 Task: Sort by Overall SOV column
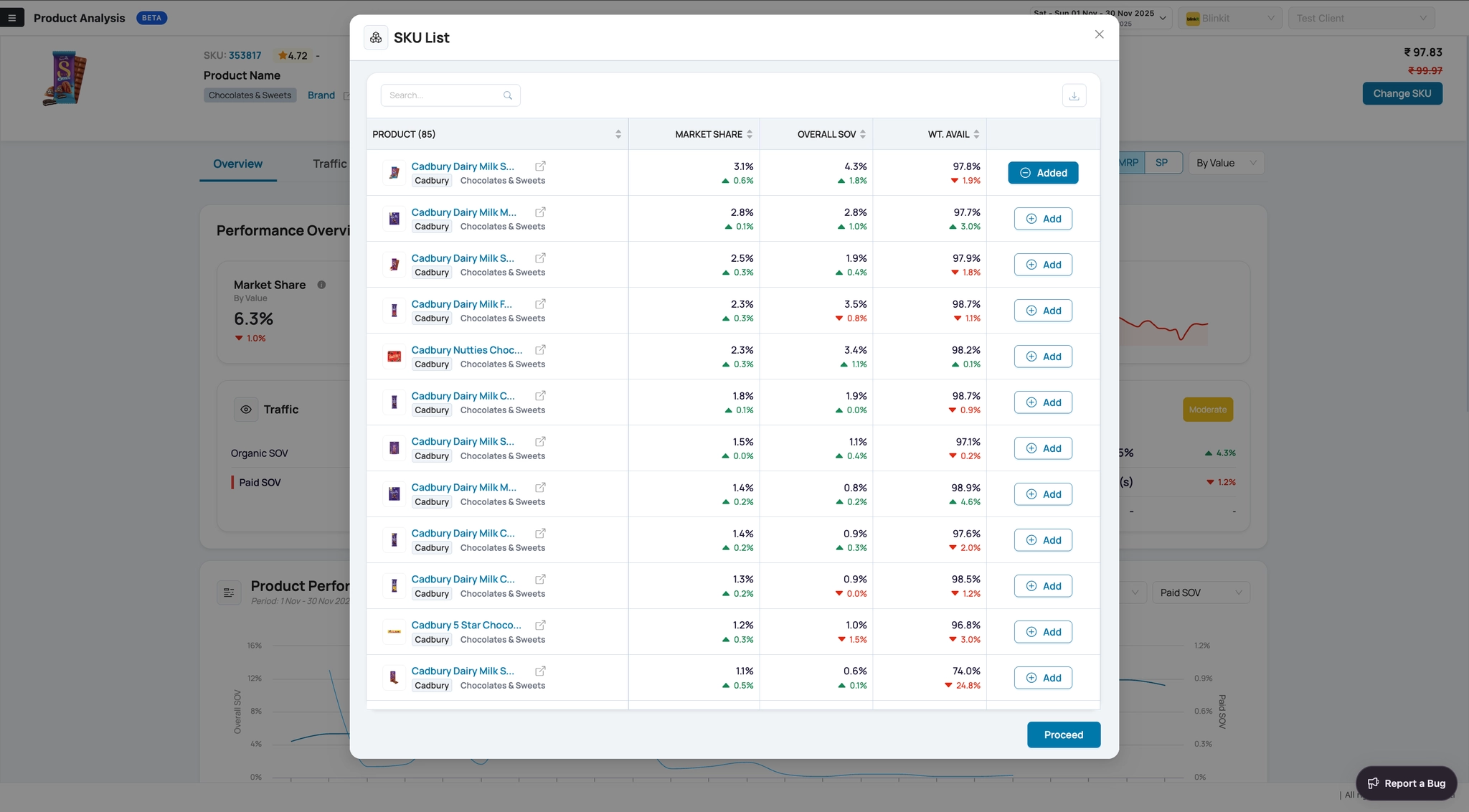863,134
